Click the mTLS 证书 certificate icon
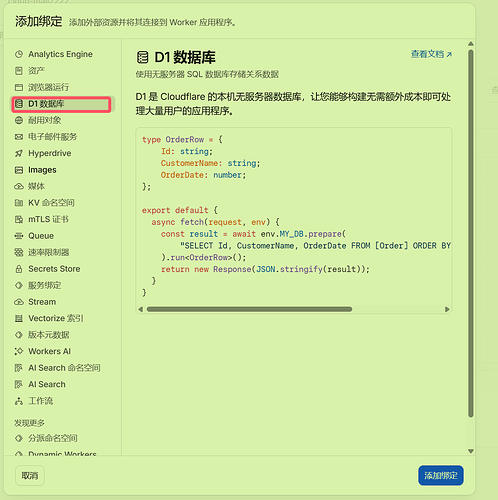The height and width of the screenshot is (500, 498). pos(19,219)
